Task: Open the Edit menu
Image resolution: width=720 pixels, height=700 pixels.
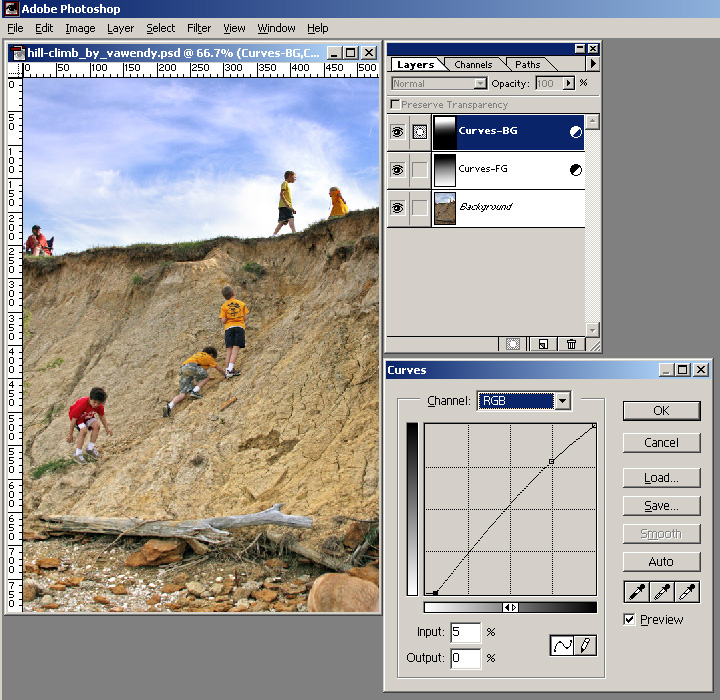Action: pyautogui.click(x=44, y=28)
